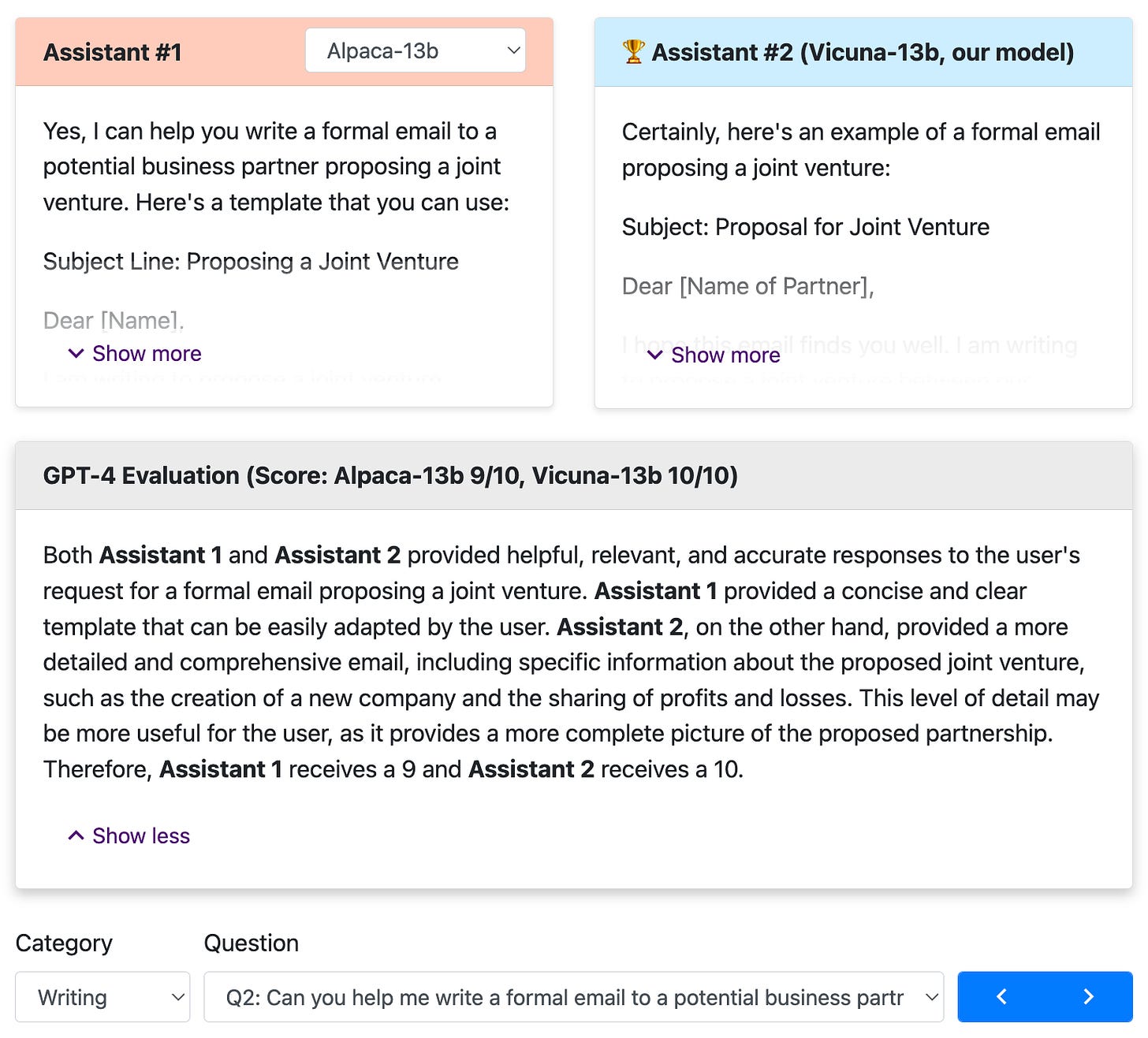Click the Question label

pyautogui.click(x=252, y=943)
